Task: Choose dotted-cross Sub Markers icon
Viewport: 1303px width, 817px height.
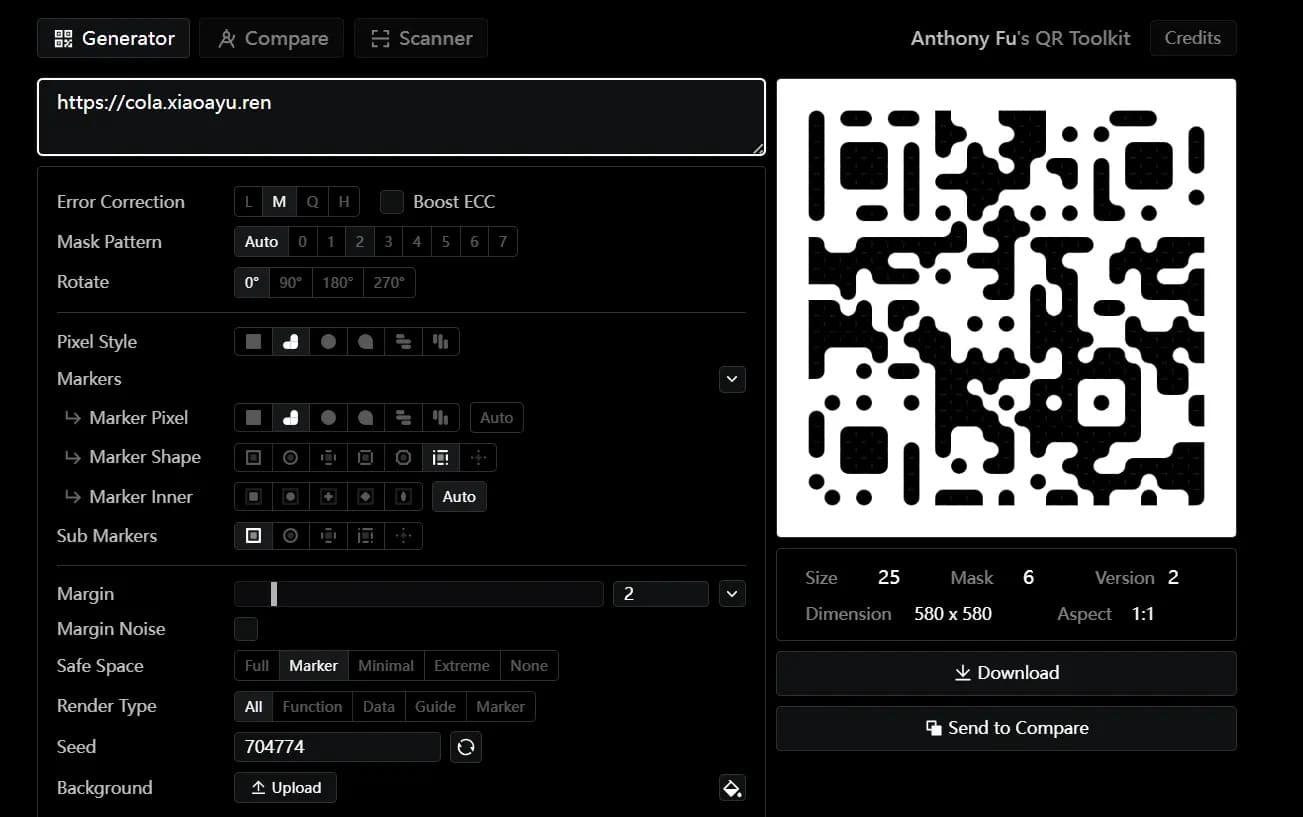Action: 403,536
